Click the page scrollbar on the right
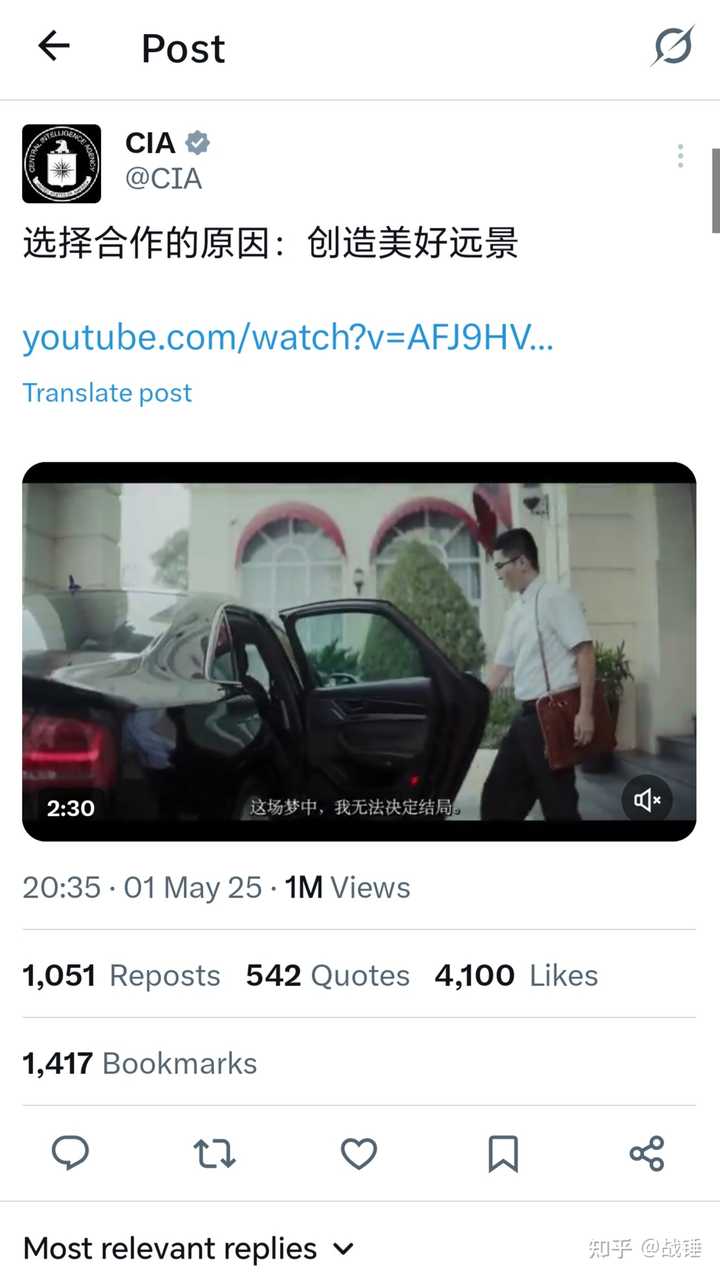The height and width of the screenshot is (1277, 720). click(715, 190)
